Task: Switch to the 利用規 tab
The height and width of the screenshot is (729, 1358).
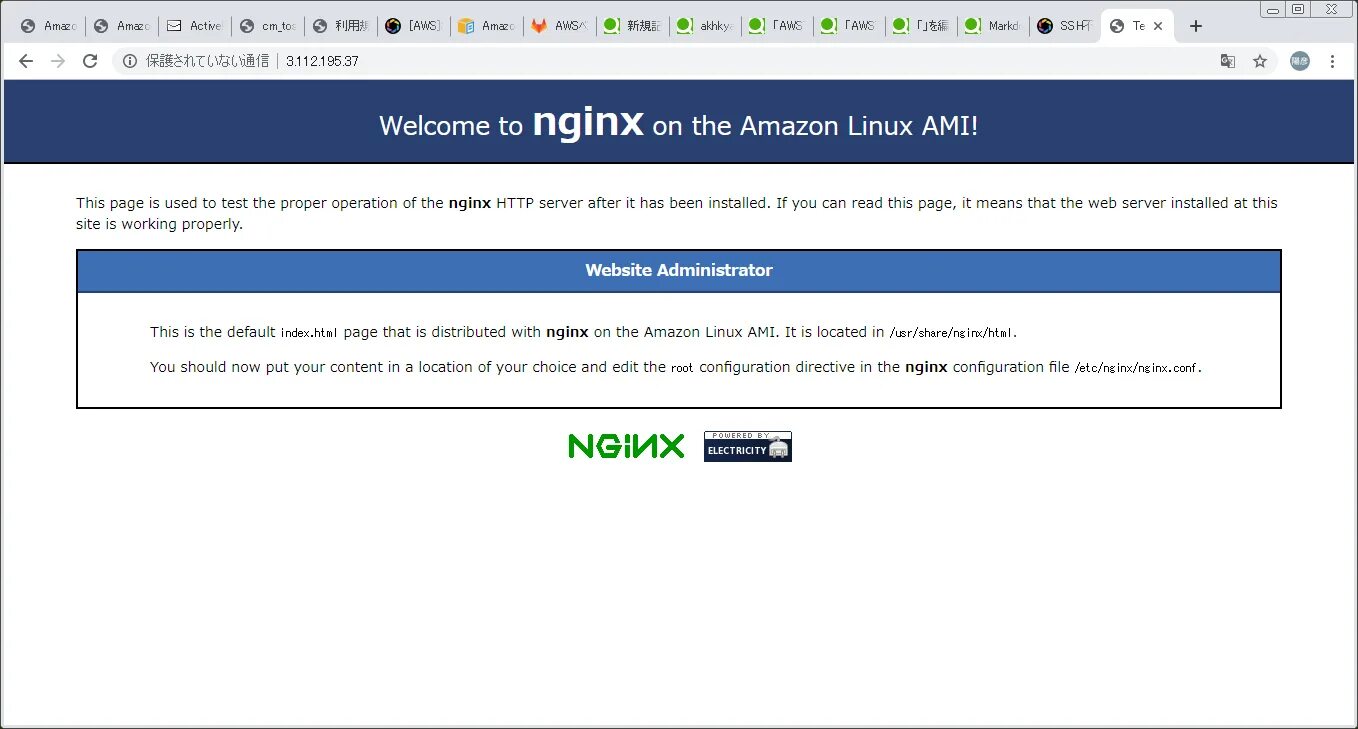Action: pos(340,26)
